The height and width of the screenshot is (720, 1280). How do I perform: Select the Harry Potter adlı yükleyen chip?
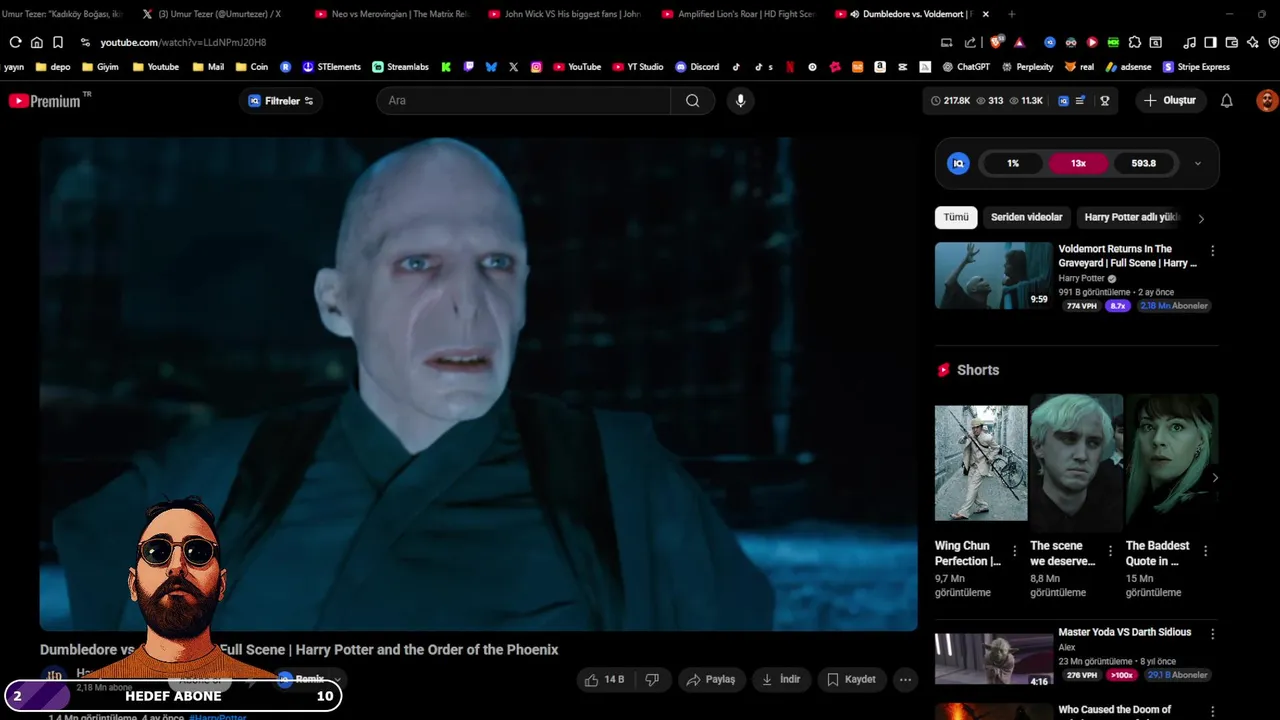[1132, 217]
